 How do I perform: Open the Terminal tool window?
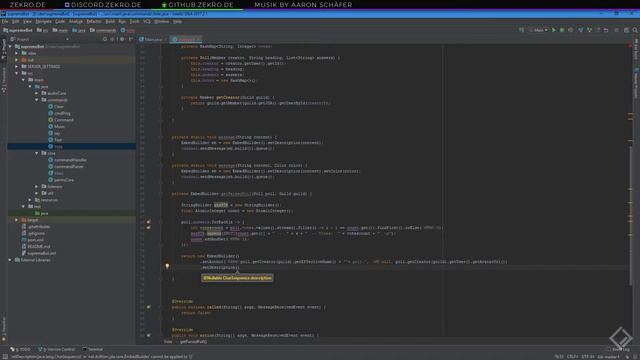click(x=93, y=349)
